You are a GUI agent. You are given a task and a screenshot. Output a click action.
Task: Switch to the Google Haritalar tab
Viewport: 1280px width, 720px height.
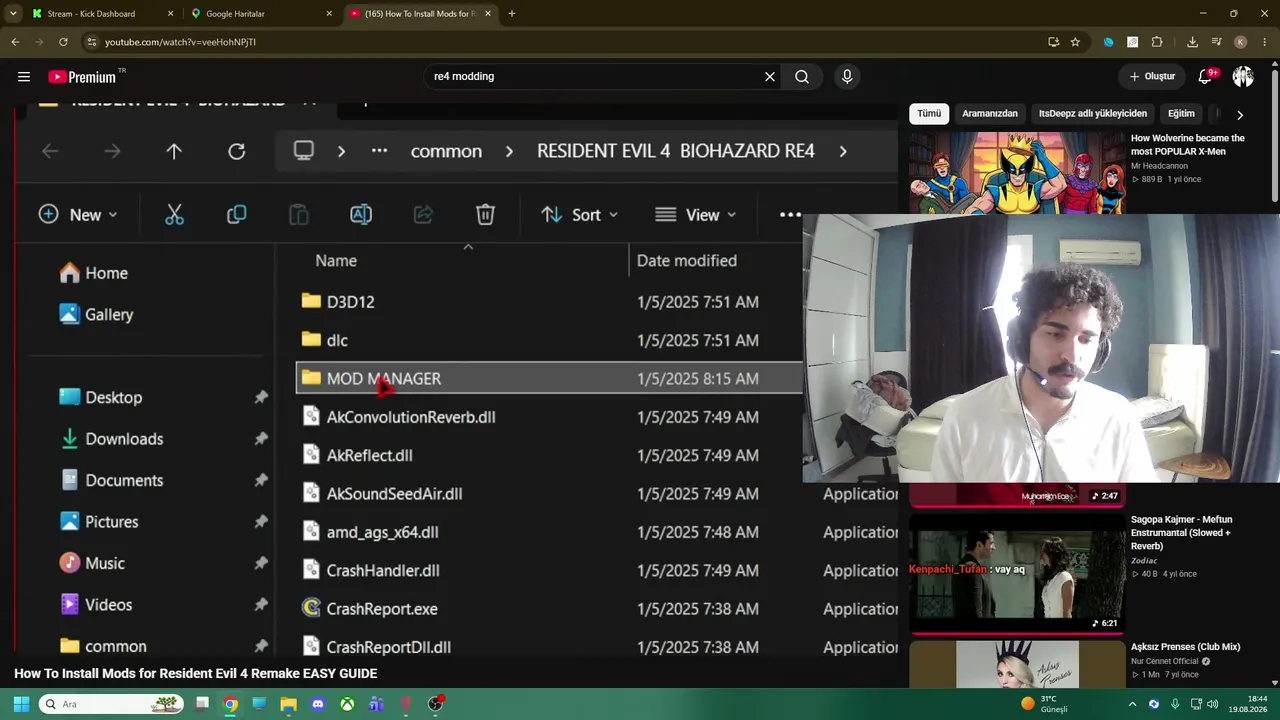pos(260,14)
